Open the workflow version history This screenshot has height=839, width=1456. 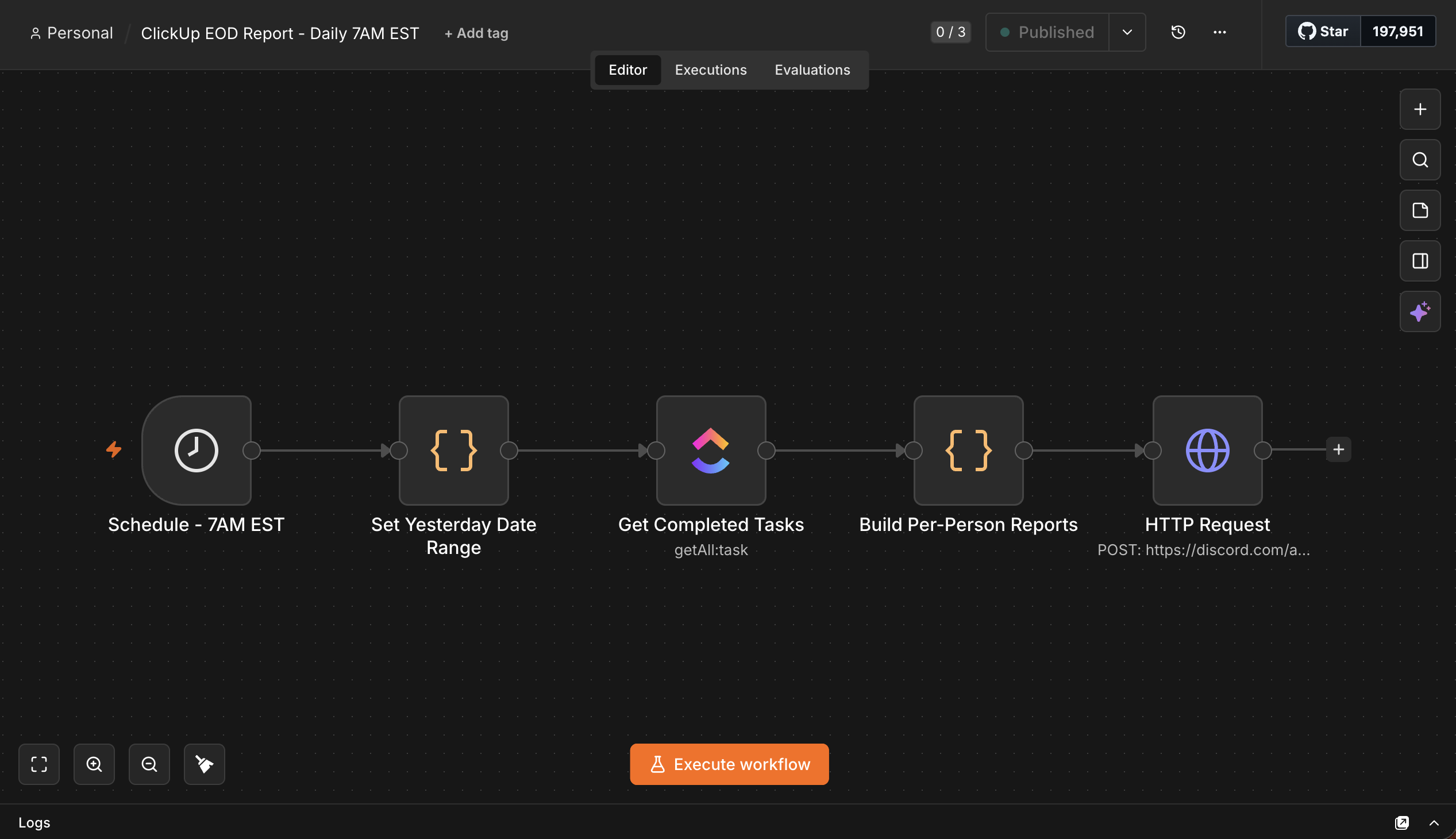click(x=1178, y=32)
